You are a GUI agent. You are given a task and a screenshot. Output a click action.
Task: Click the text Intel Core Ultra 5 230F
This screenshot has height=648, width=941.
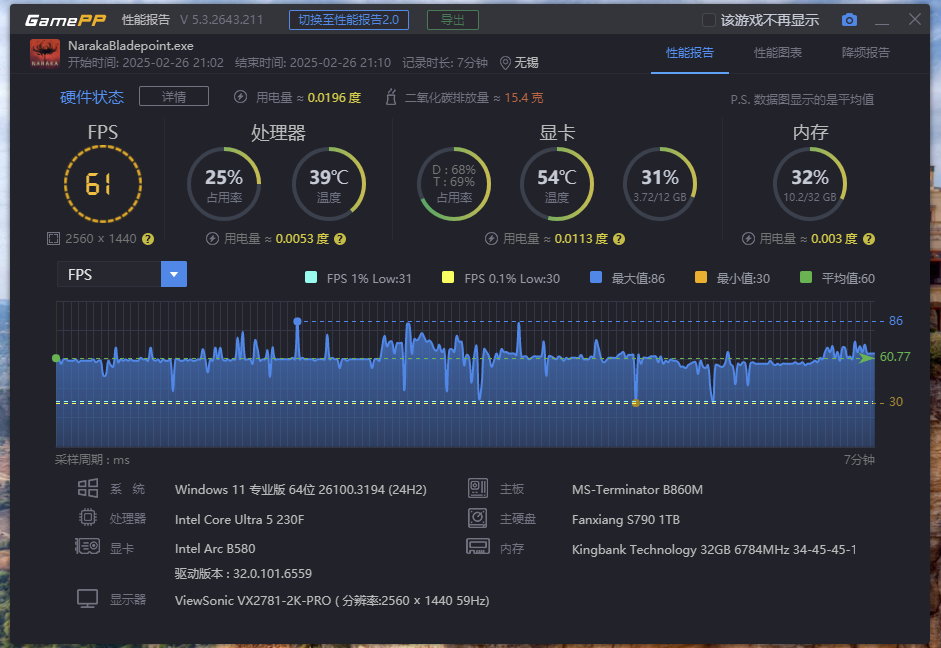coord(239,520)
